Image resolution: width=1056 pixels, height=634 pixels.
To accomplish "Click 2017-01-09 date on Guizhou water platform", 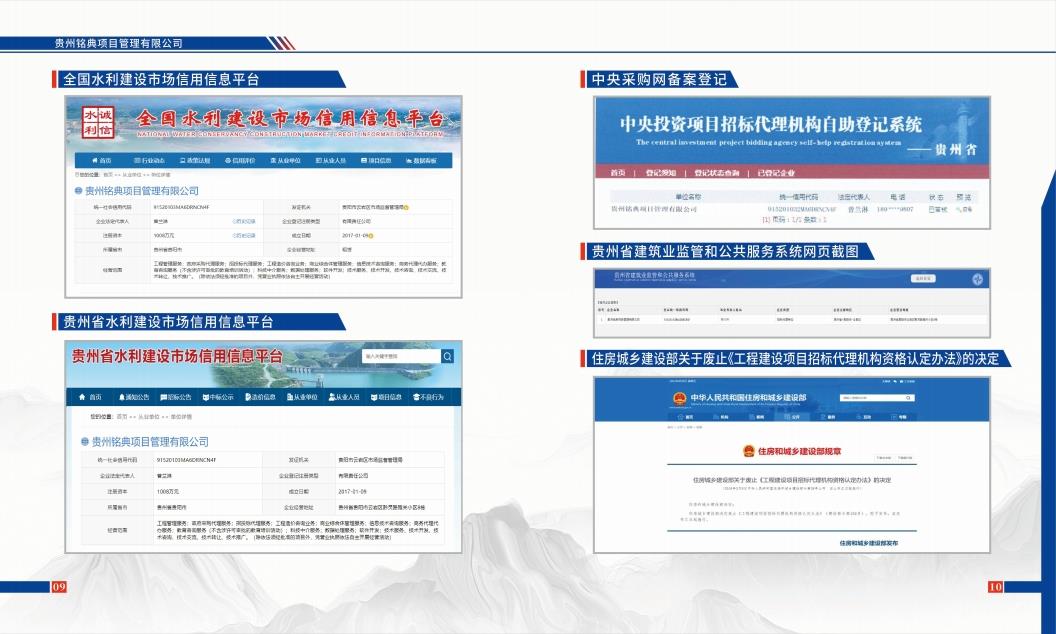I will (352, 491).
